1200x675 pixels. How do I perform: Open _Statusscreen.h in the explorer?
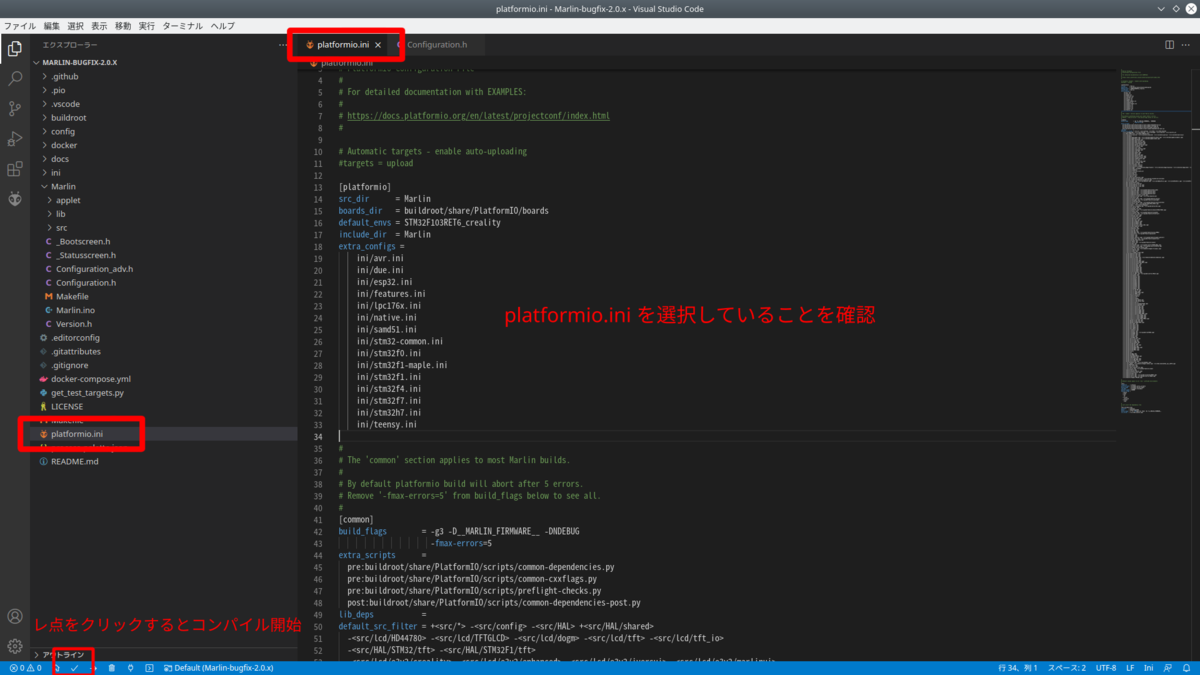164,255
